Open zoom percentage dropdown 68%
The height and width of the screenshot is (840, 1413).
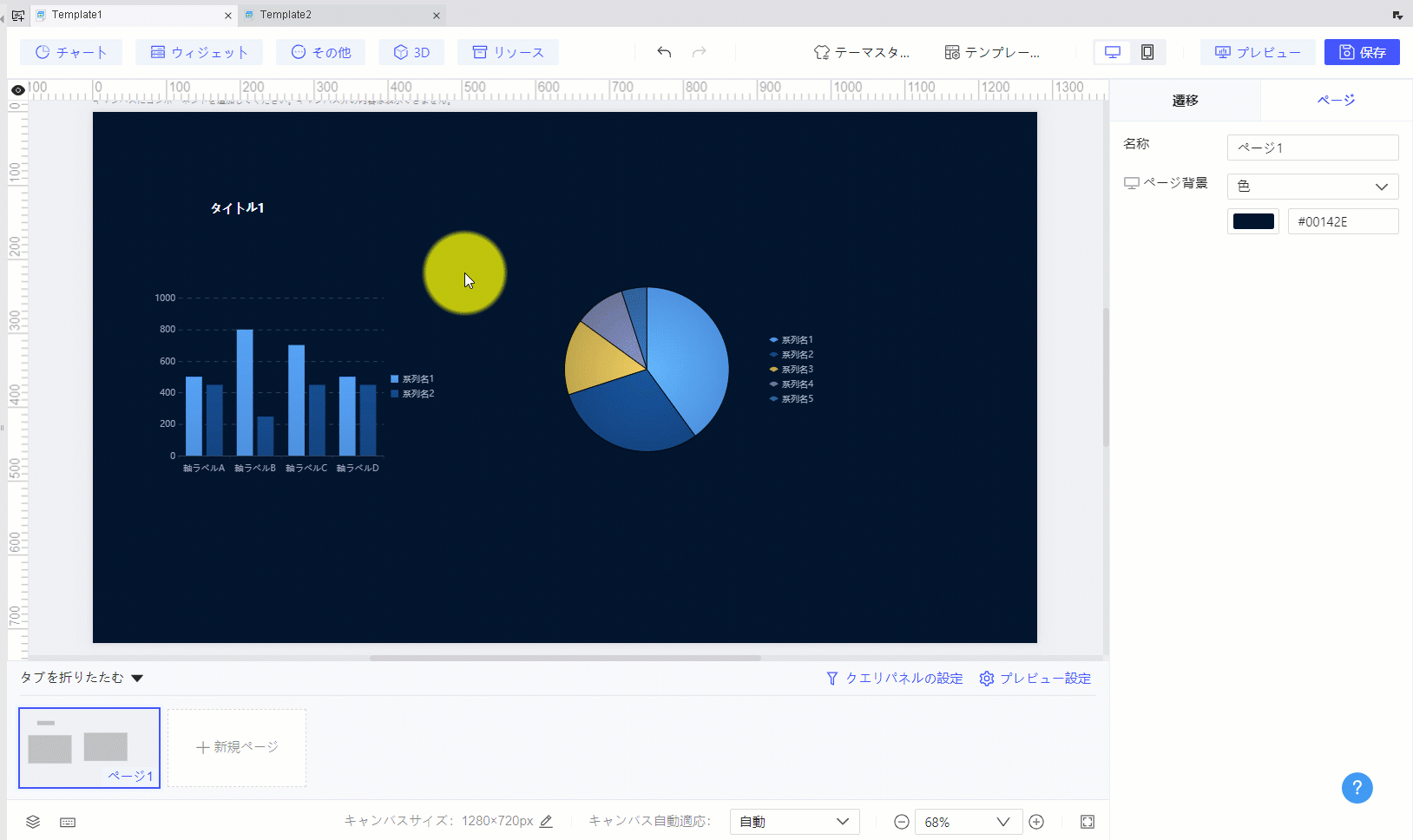968,822
